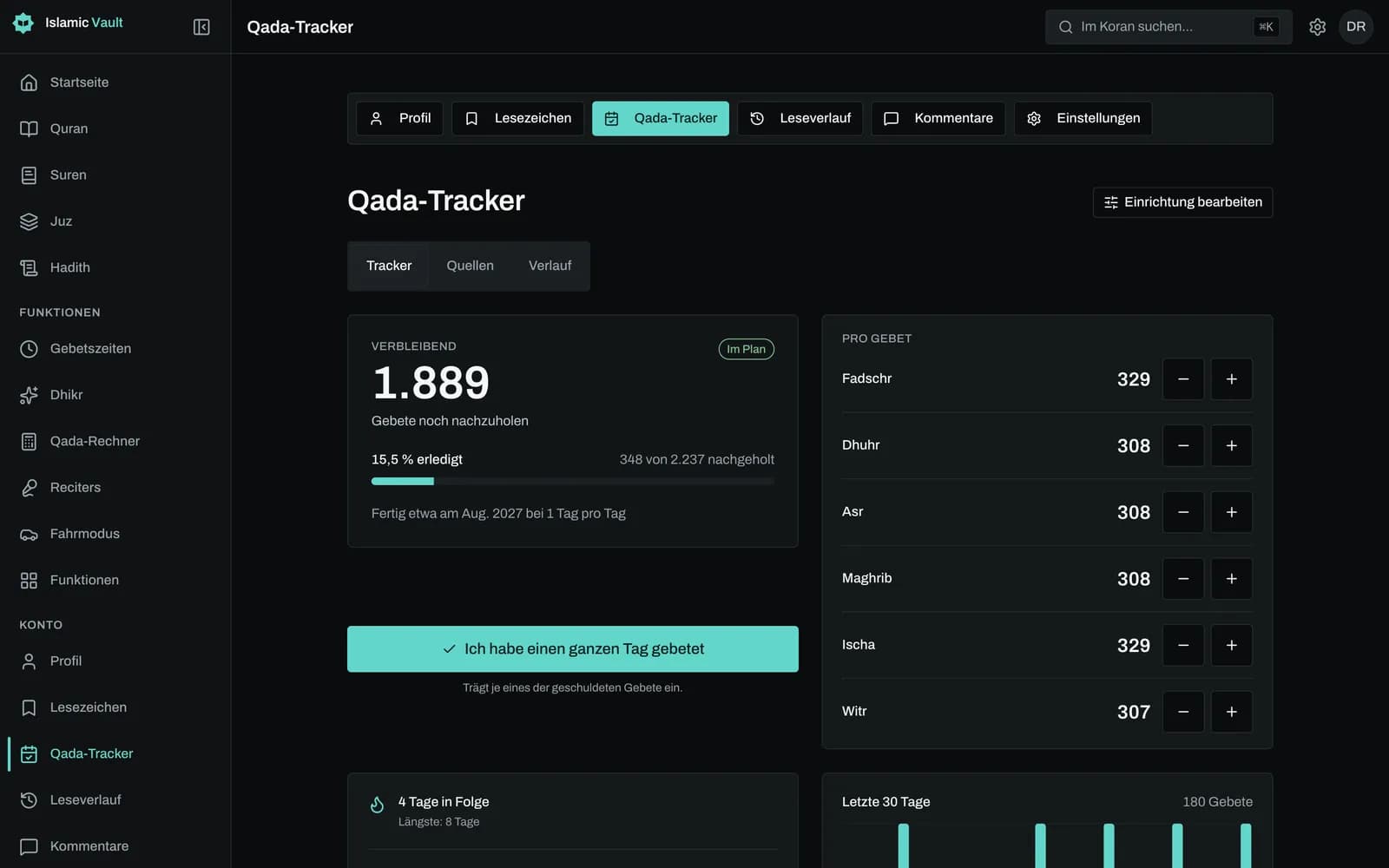Open Suren list in sidebar

click(x=115, y=175)
